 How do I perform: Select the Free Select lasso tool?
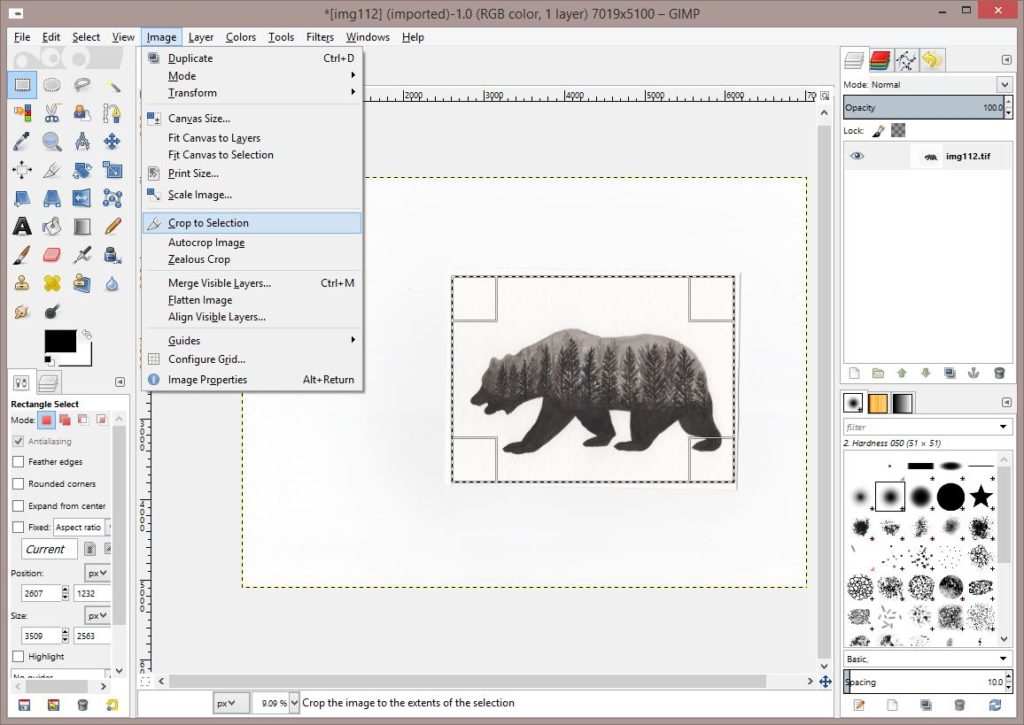82,85
